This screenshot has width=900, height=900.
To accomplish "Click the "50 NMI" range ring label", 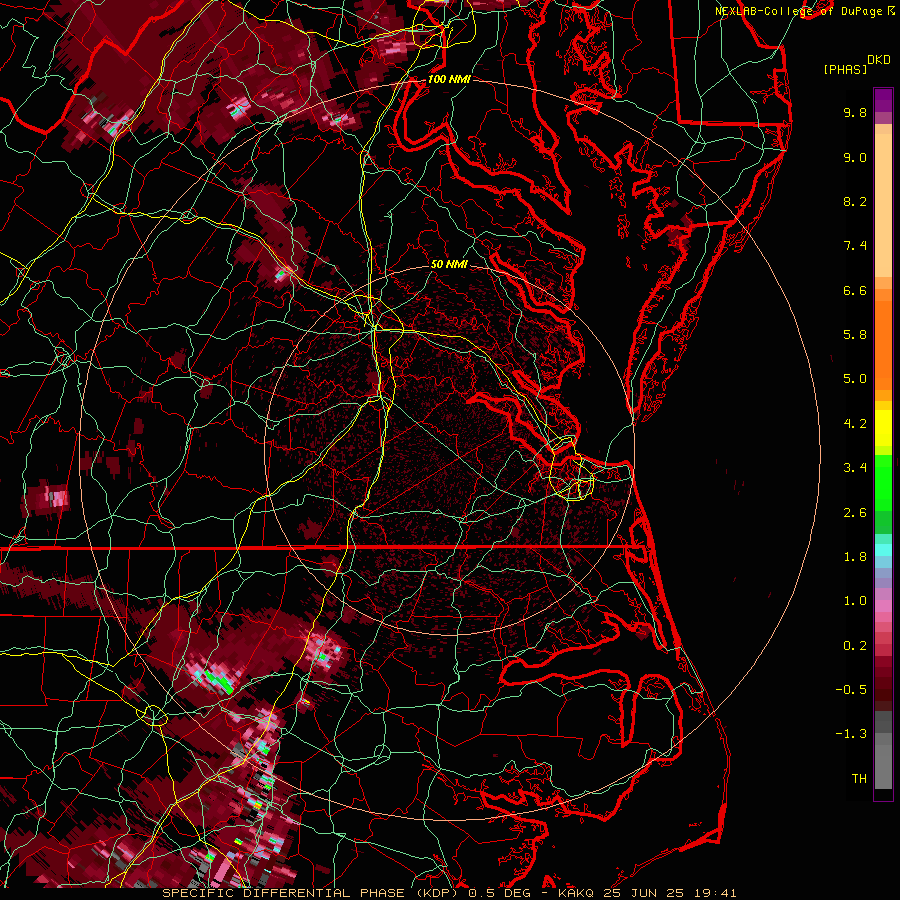I will point(449,264).
